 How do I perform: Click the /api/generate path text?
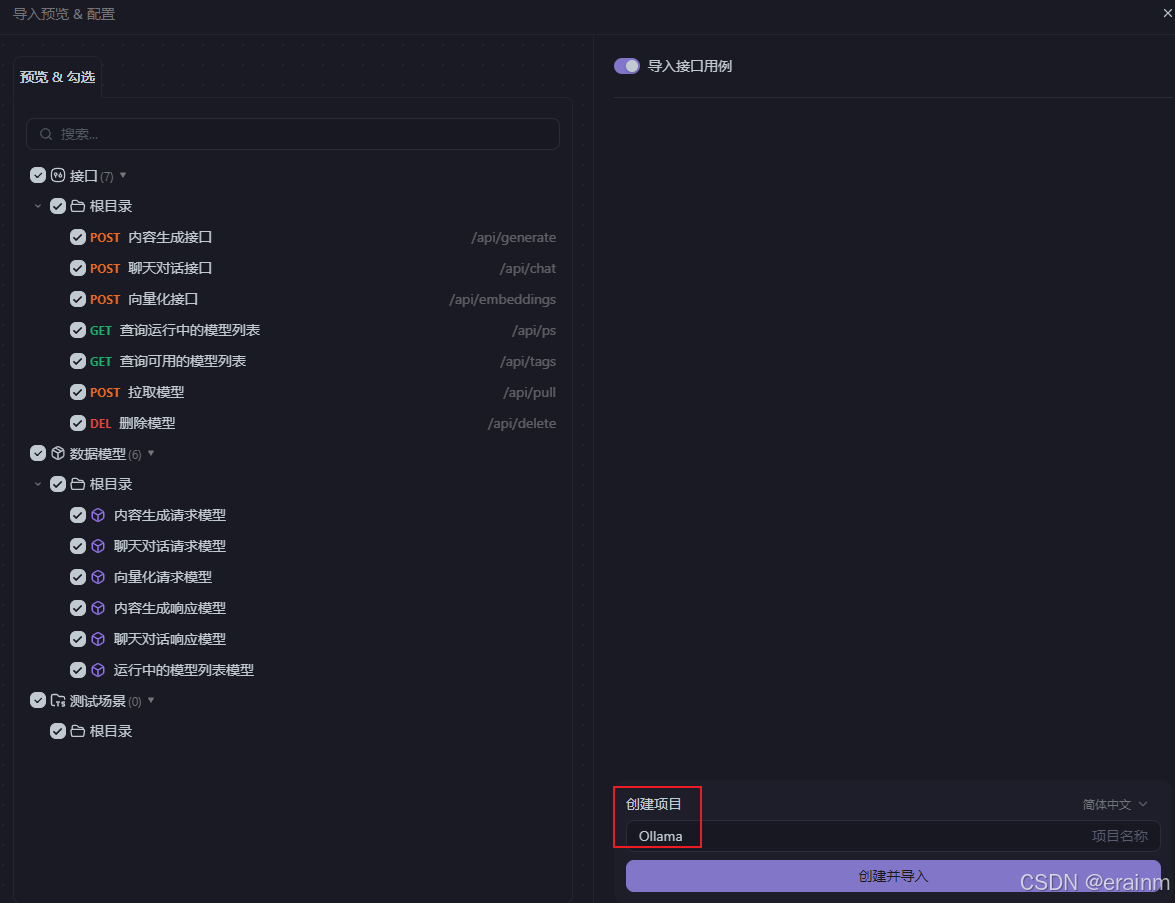(513, 238)
